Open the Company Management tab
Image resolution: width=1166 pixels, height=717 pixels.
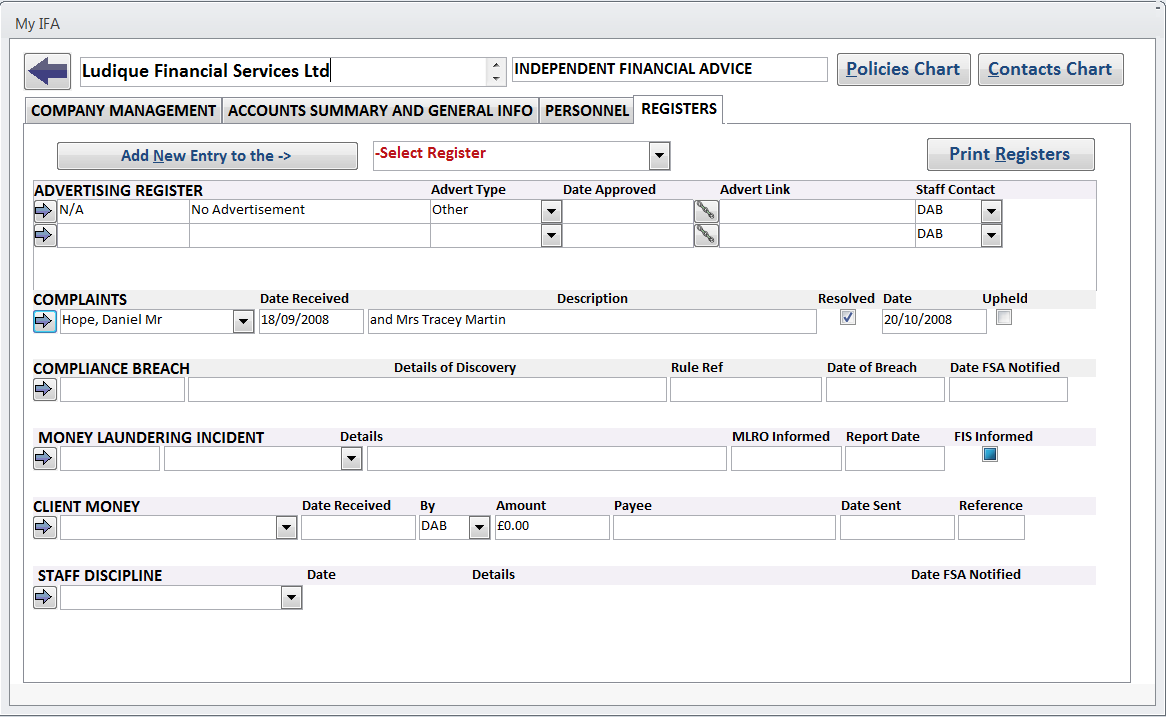point(123,111)
